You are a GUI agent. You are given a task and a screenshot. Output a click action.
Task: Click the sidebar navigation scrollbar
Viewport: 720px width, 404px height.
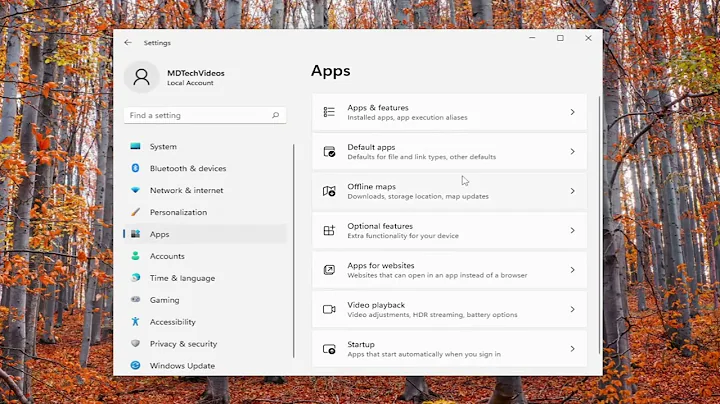tap(293, 251)
